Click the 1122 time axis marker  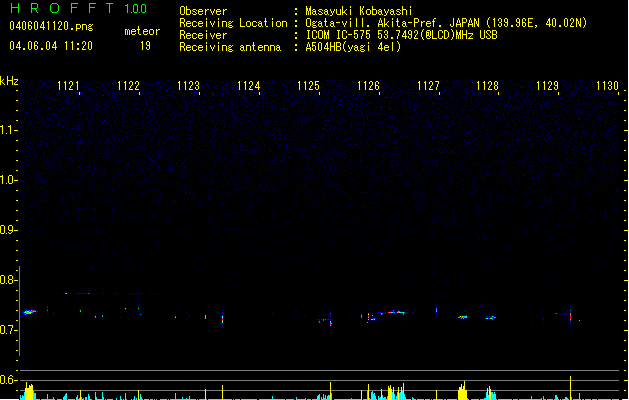[128, 86]
